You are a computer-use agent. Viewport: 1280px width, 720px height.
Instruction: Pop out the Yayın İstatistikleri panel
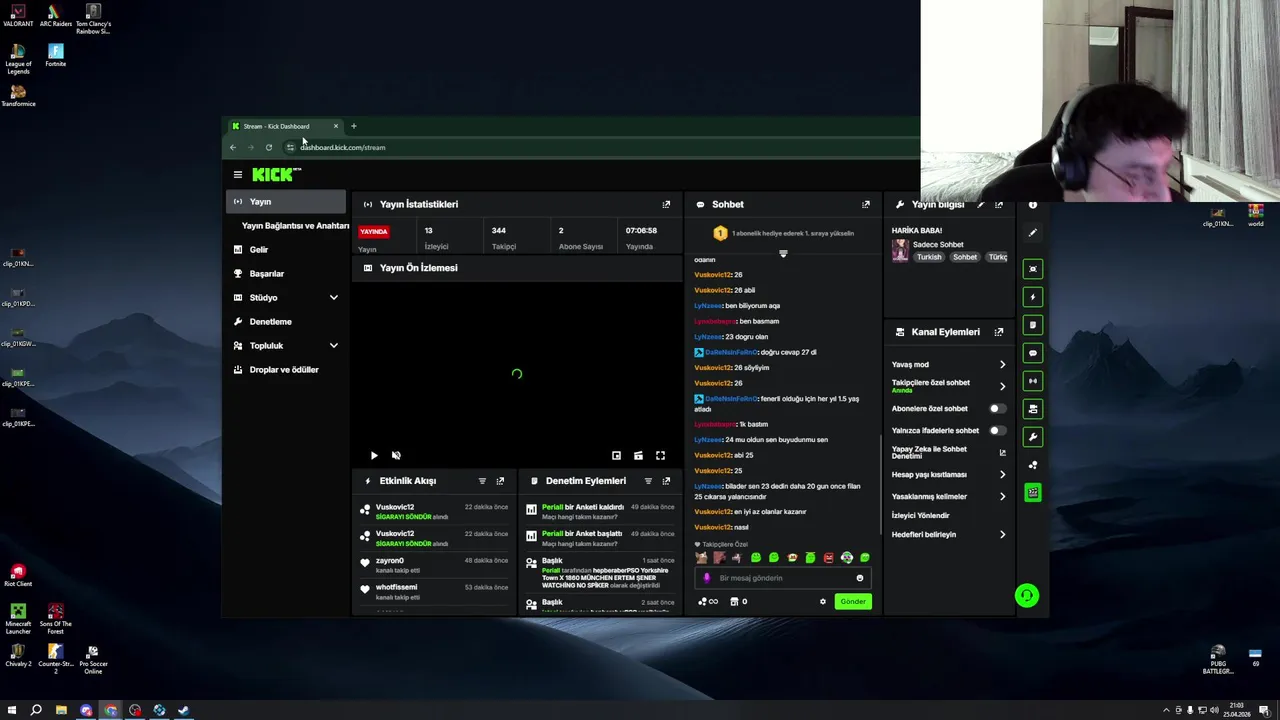[666, 204]
